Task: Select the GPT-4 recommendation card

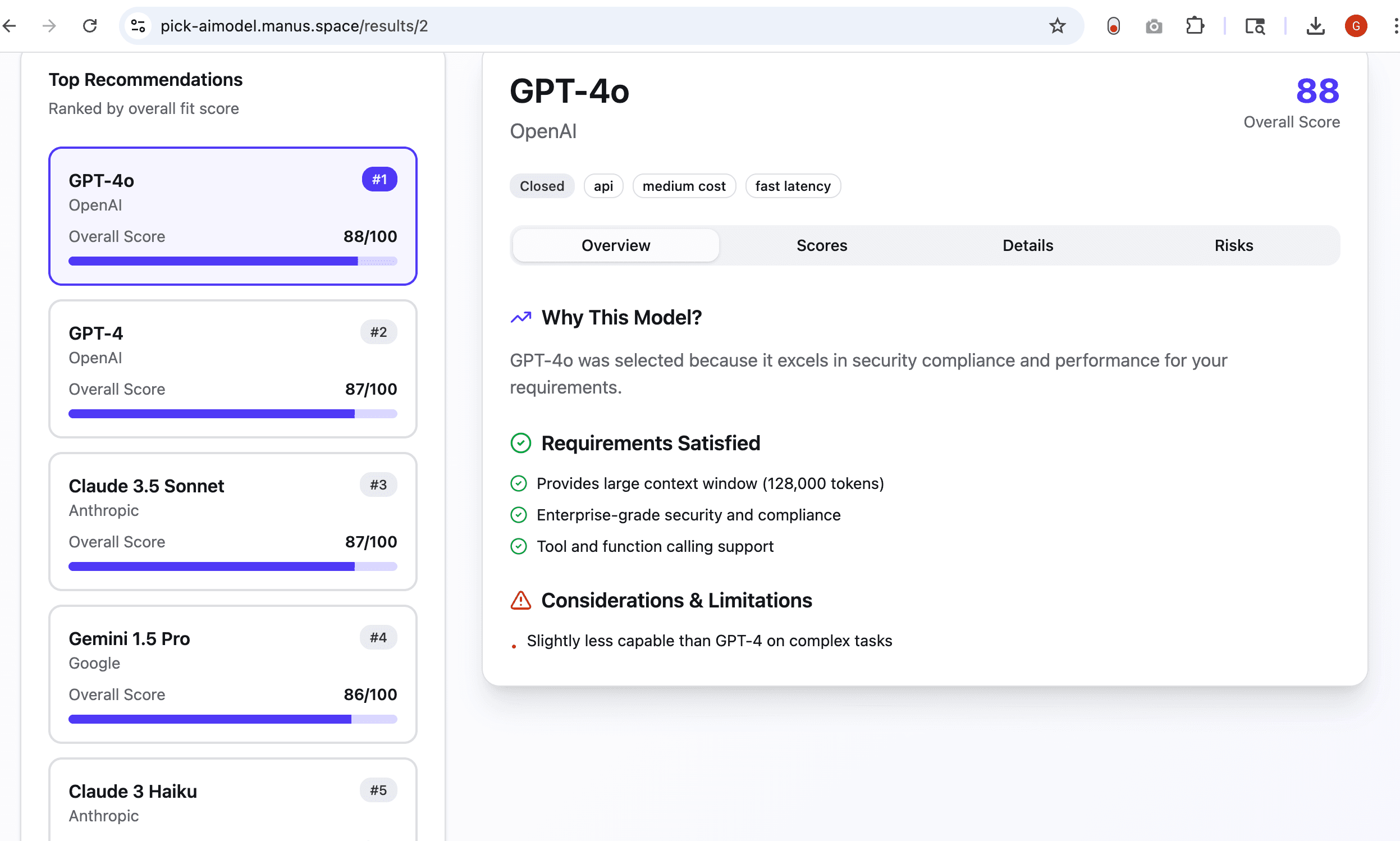Action: click(232, 368)
